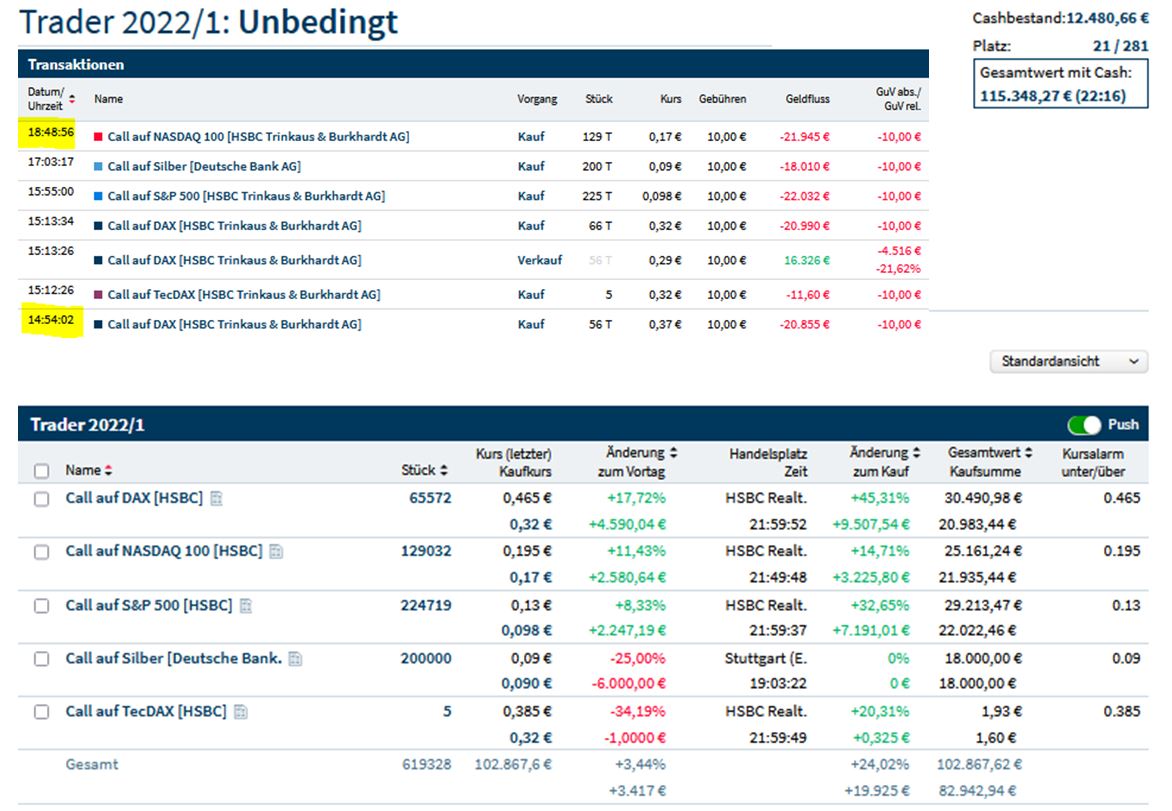Open details icon beside Call auf DAX [HSBC]

[x=217, y=498]
